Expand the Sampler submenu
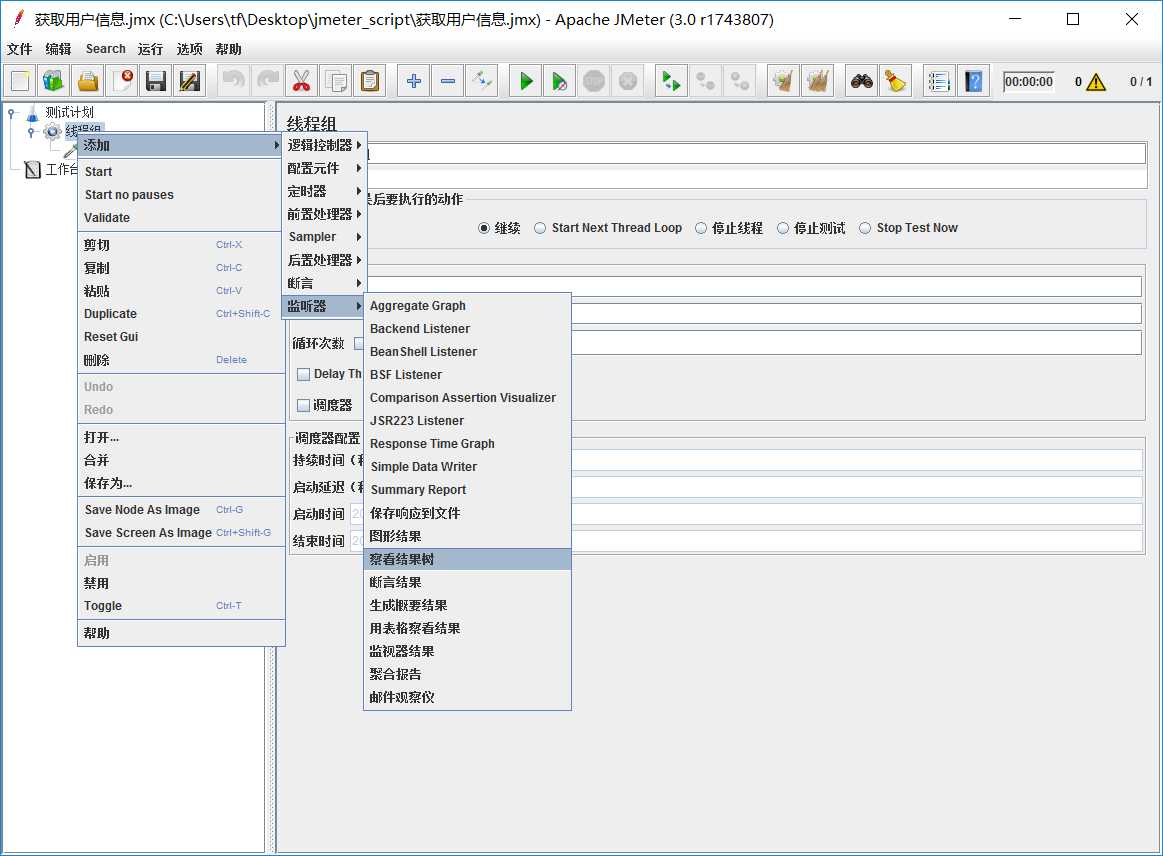This screenshot has width=1163, height=856. point(323,237)
